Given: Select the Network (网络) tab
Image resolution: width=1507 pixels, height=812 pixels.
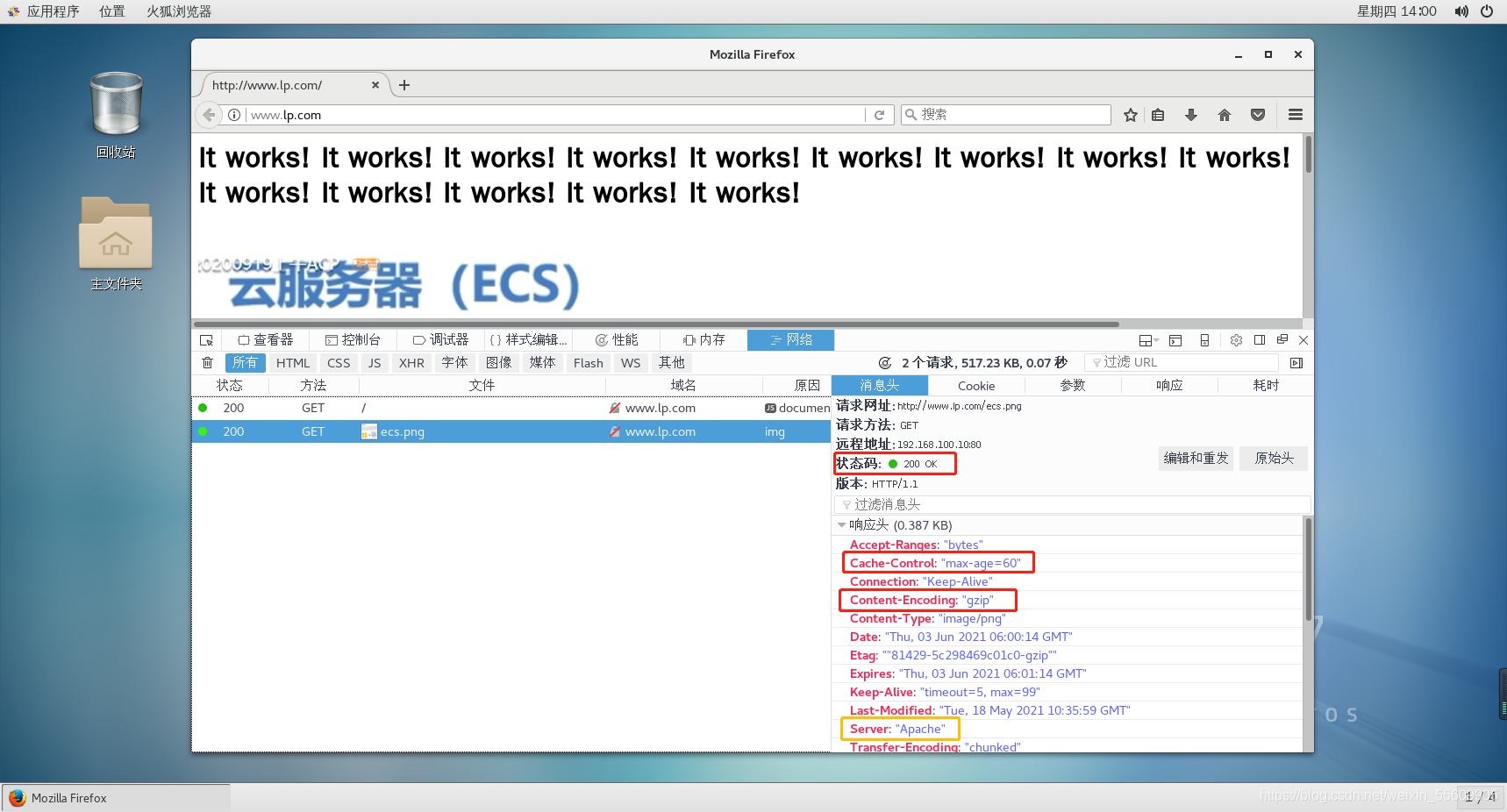Looking at the screenshot, I should coord(790,340).
